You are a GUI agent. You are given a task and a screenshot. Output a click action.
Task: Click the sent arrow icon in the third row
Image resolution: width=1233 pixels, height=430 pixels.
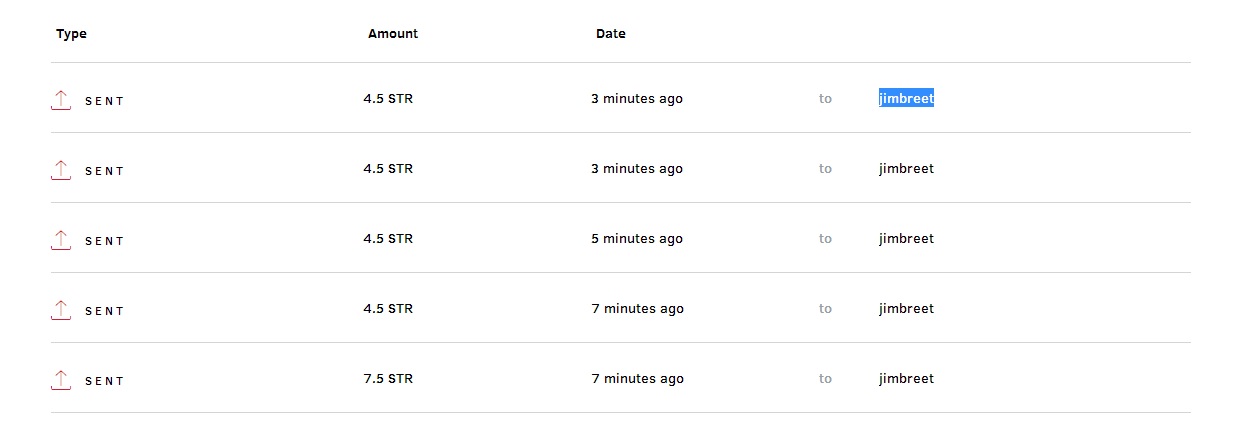tap(61, 240)
